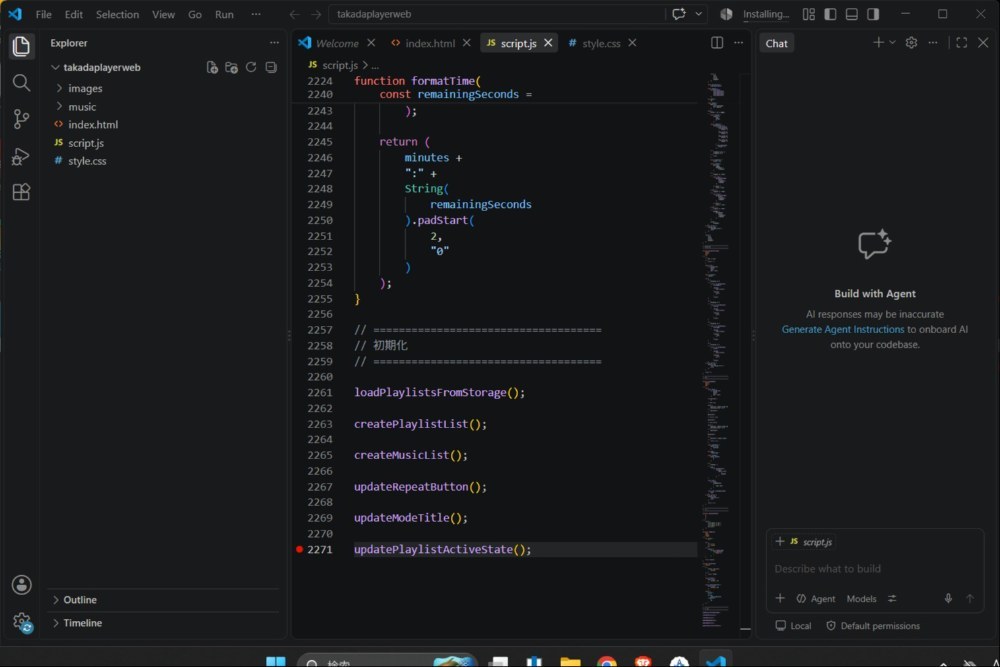Open the Manage gear in the activity bar
Image resolution: width=1000 pixels, height=667 pixels.
21,622
